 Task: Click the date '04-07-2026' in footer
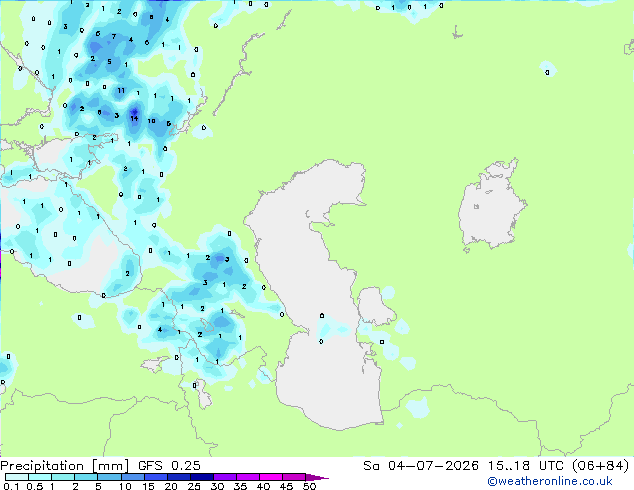(433, 465)
